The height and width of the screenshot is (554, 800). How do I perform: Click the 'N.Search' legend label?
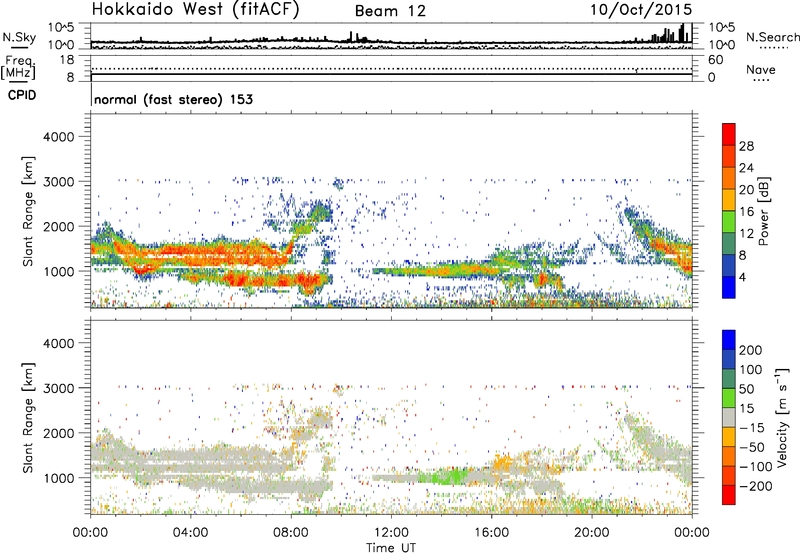pyautogui.click(x=773, y=37)
